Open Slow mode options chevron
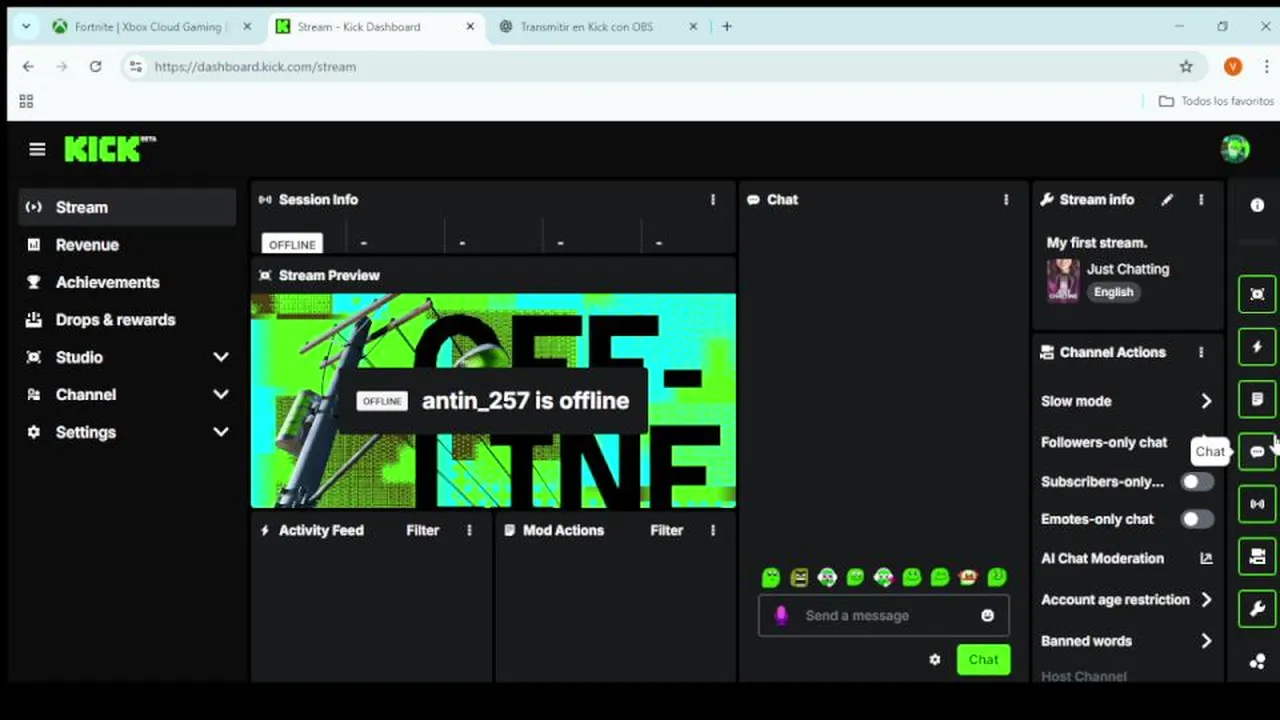The width and height of the screenshot is (1280, 720). pos(1206,401)
